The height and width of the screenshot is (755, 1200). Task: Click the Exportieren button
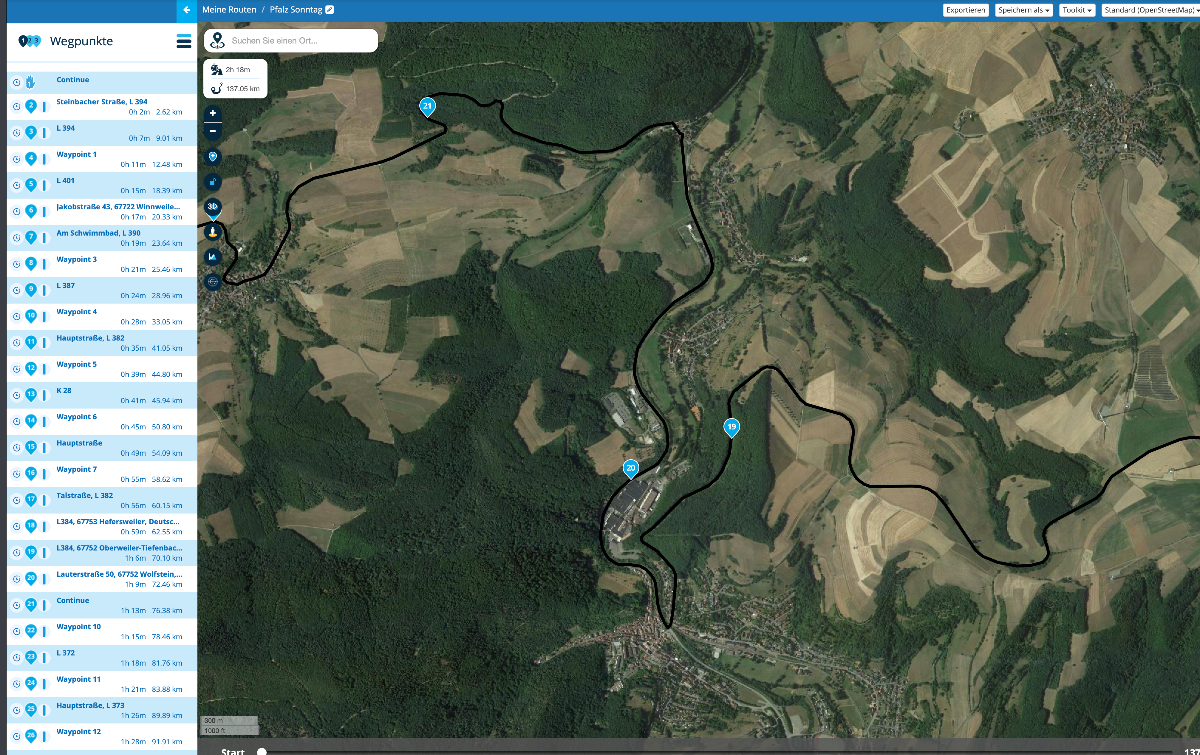[966, 9]
